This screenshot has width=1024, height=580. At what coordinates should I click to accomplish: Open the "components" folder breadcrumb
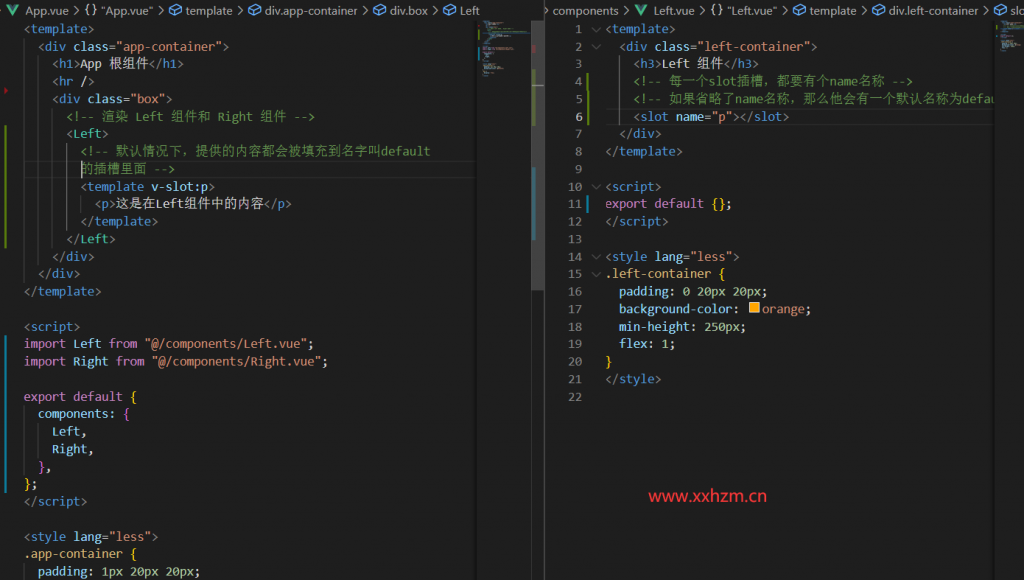(x=585, y=10)
